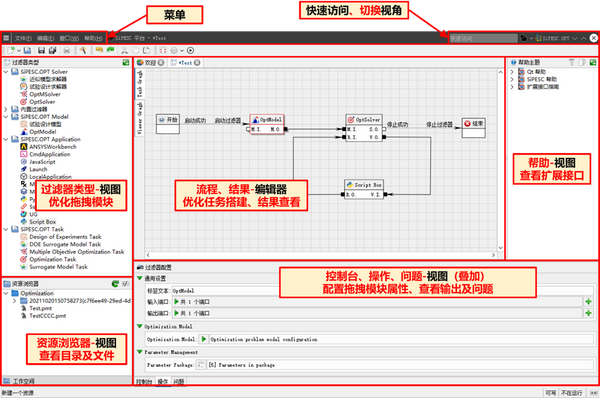Click the scissors cut toolbar icon
600x398 pixels.
click(x=124, y=50)
